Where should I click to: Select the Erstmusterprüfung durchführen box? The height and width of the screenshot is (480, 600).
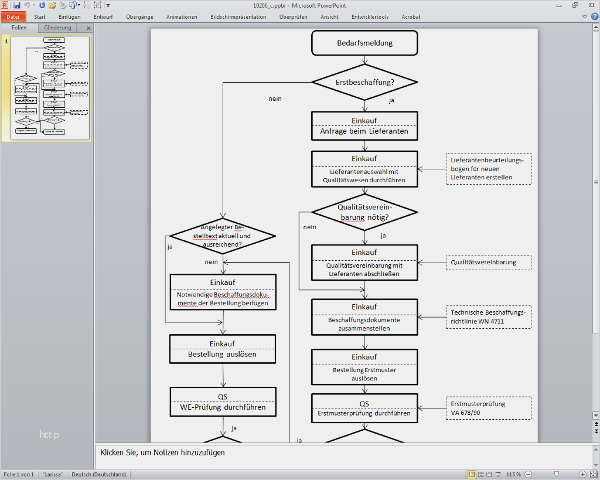point(364,408)
